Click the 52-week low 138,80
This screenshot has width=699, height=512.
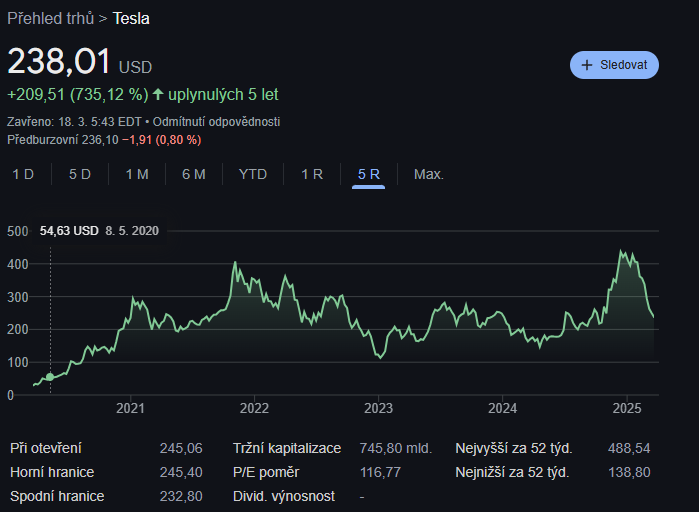click(629, 472)
